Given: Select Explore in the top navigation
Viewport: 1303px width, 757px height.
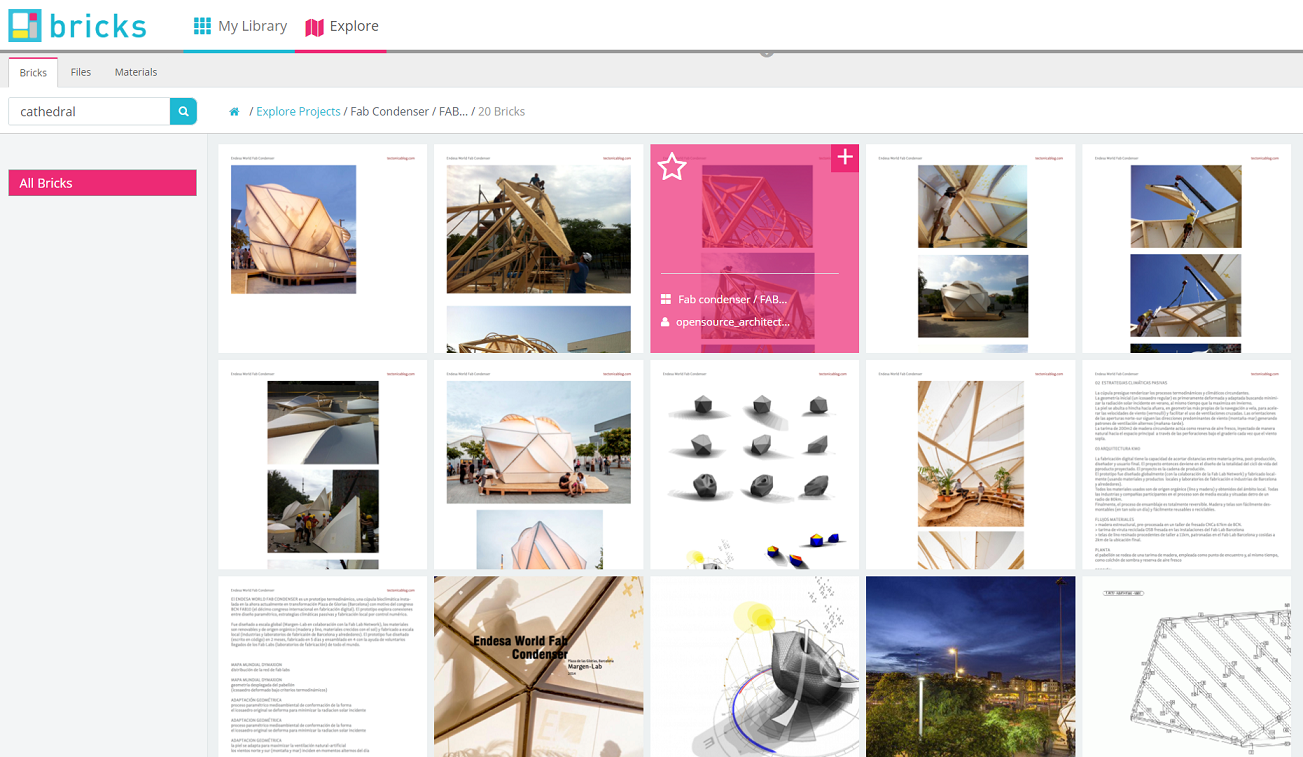Looking at the screenshot, I should (x=341, y=27).
